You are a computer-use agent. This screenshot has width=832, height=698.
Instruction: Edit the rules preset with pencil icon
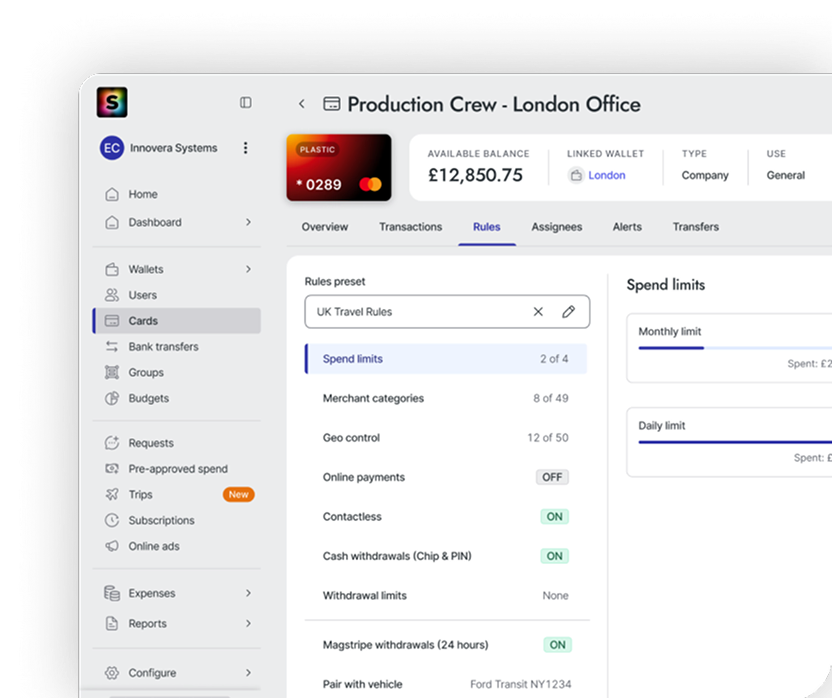[x=568, y=312]
